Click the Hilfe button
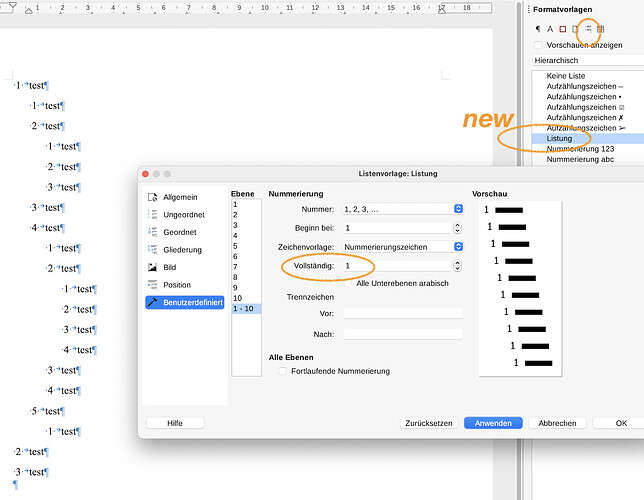The image size is (644, 500). [x=175, y=423]
